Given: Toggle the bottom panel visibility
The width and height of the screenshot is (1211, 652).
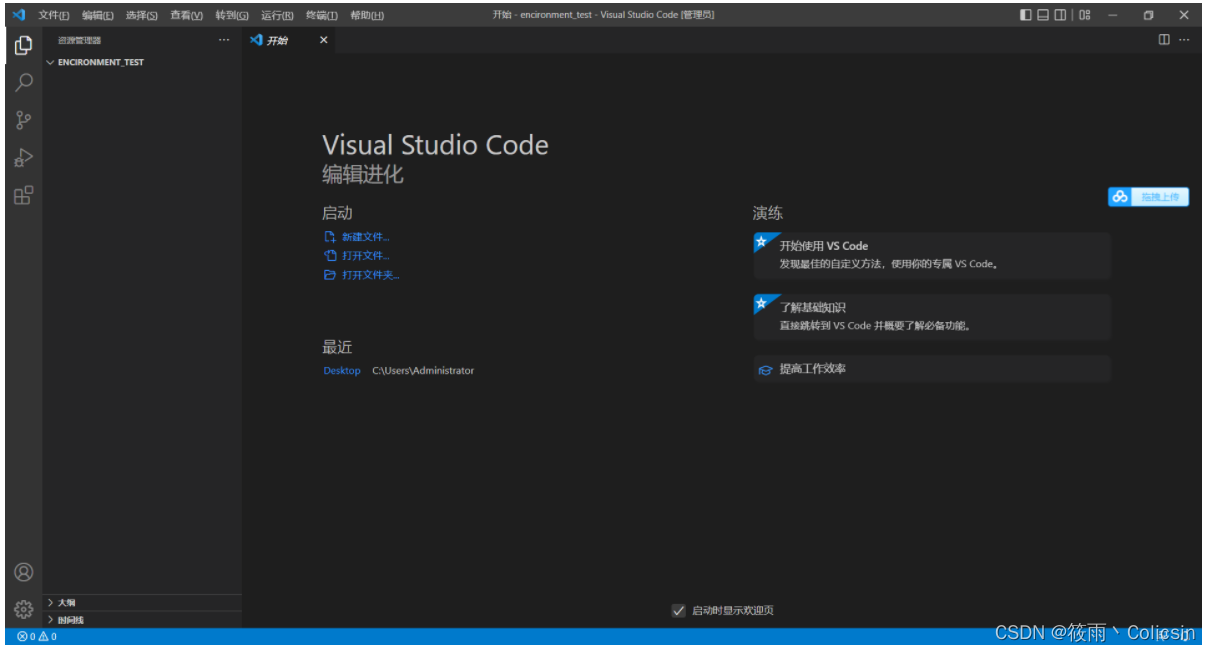Looking at the screenshot, I should (x=1043, y=15).
